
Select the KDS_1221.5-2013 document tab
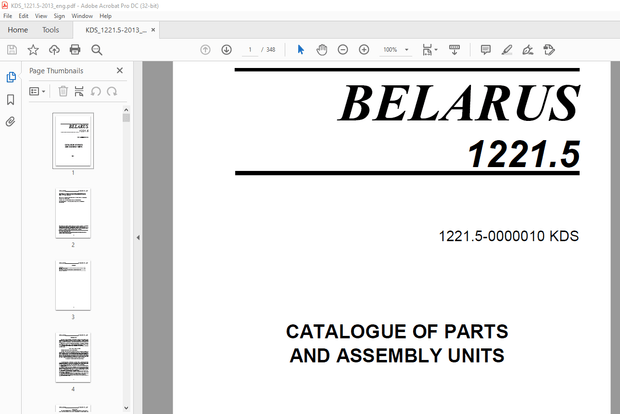click(x=116, y=30)
